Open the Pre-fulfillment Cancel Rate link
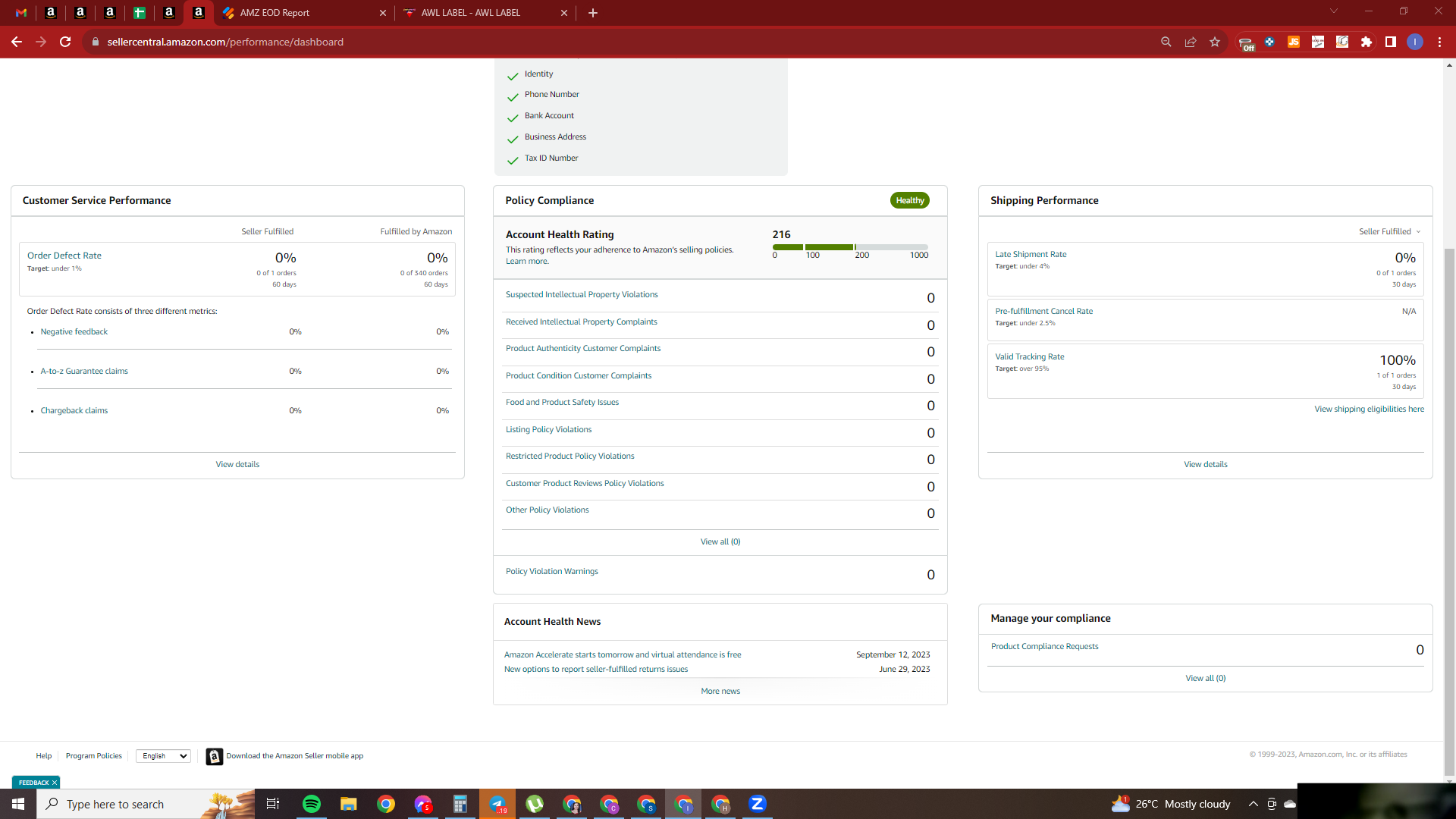This screenshot has width=1456, height=819. pyautogui.click(x=1043, y=311)
